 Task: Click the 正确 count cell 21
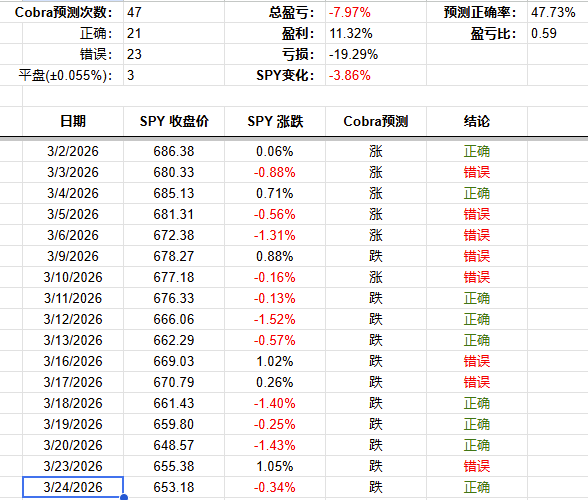(174, 33)
